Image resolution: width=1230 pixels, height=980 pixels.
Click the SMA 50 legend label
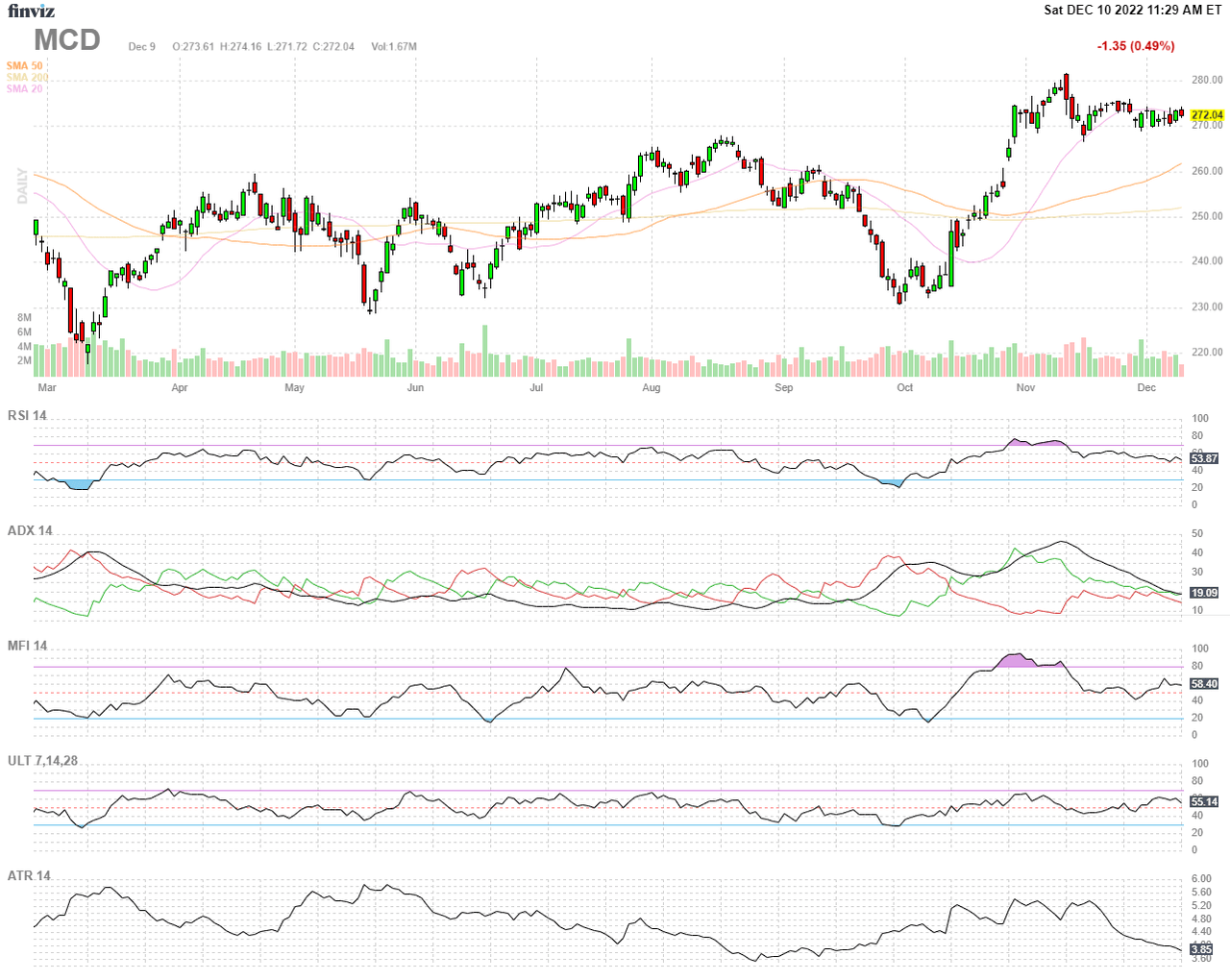(25, 66)
